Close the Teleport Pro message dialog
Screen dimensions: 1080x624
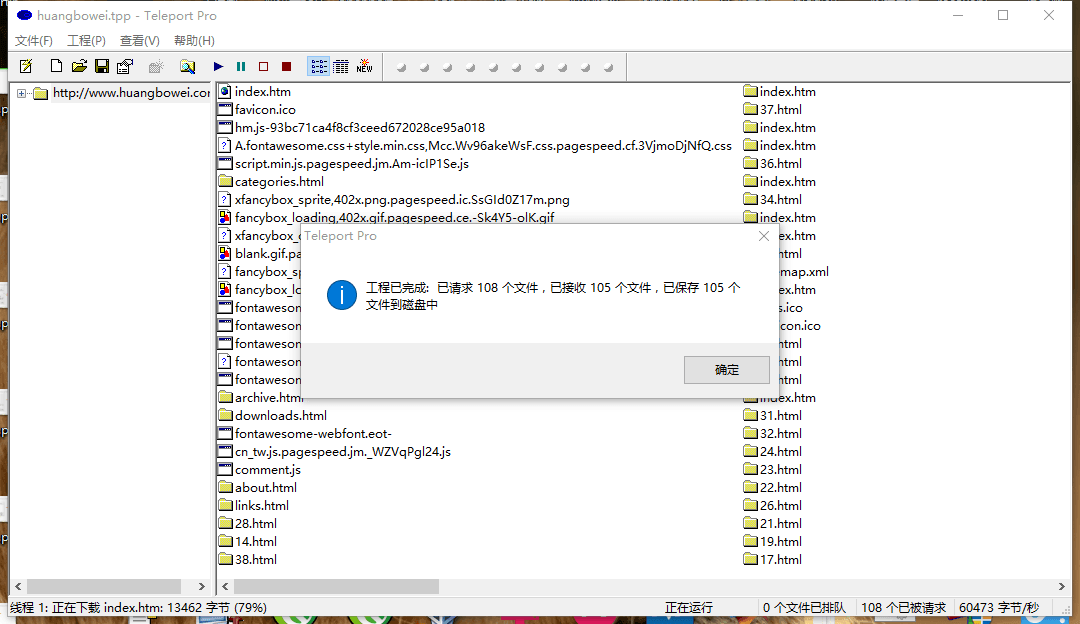pyautogui.click(x=764, y=236)
